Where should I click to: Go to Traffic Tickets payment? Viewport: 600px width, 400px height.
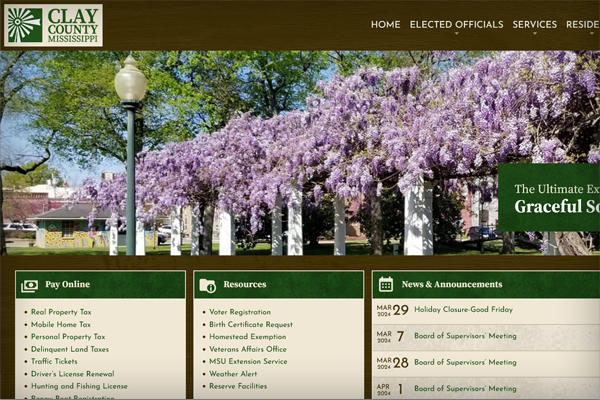click(x=54, y=361)
